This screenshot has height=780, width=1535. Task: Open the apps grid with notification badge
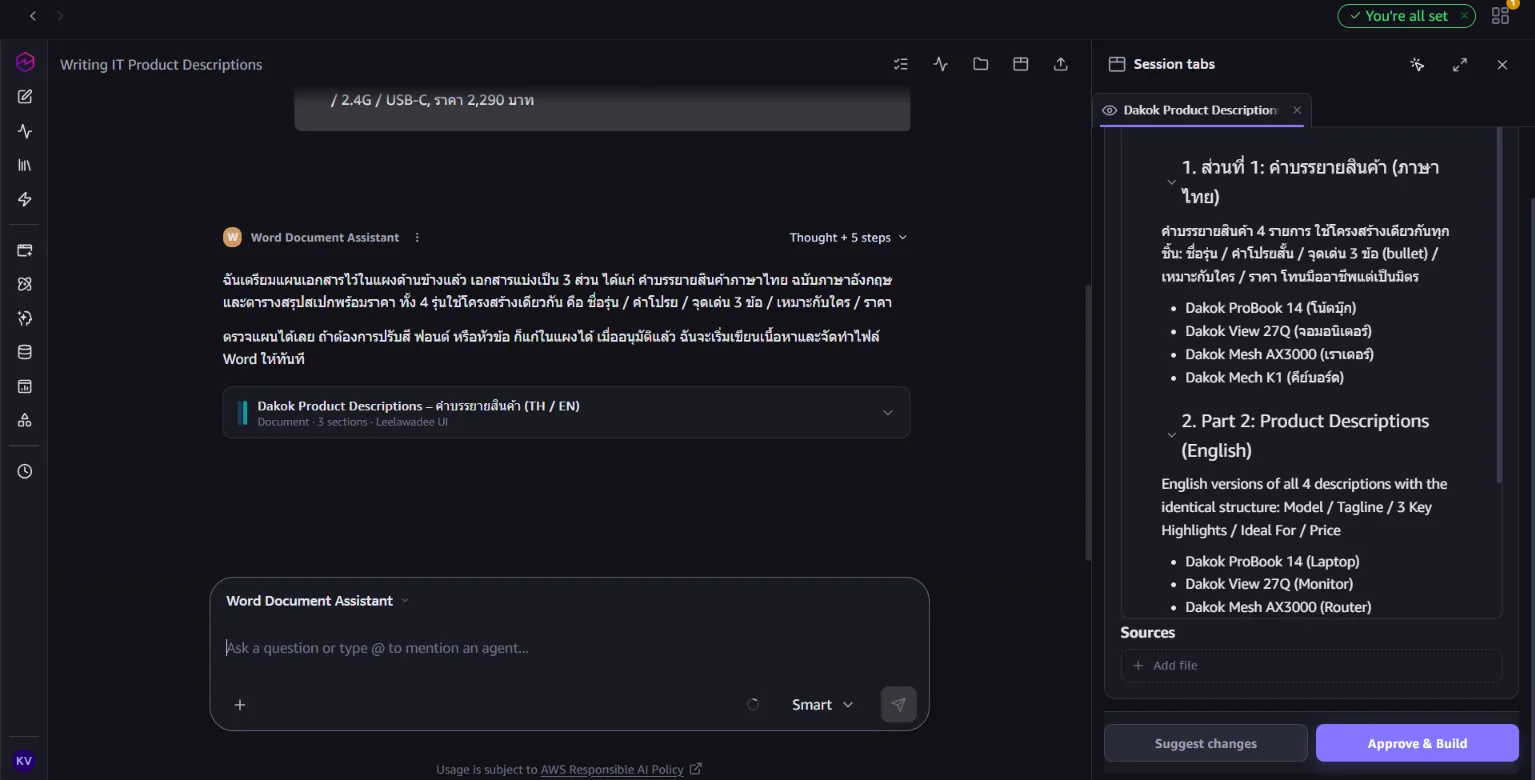pyautogui.click(x=1500, y=15)
